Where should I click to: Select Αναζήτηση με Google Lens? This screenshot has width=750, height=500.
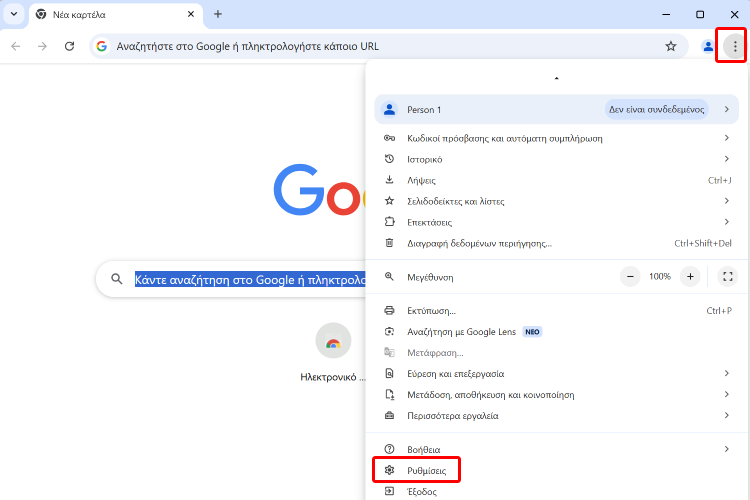[556, 332]
